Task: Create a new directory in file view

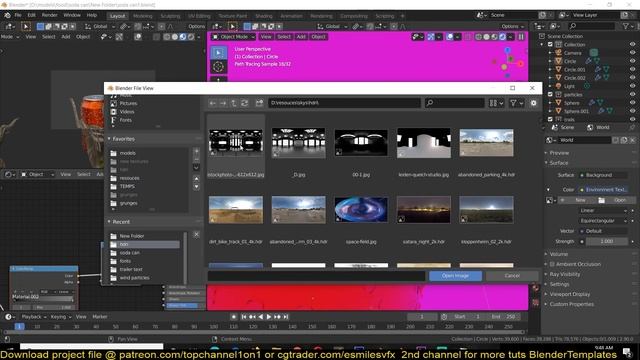Action: coord(259,103)
